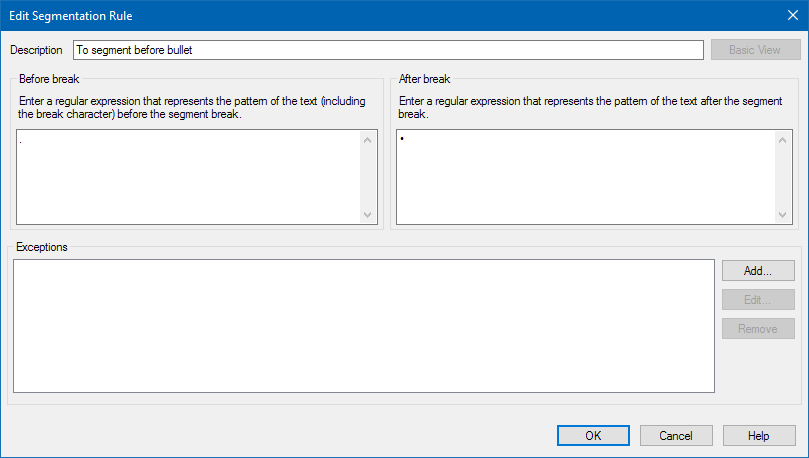Confirm the rule with OK
The image size is (809, 458).
pyautogui.click(x=593, y=436)
